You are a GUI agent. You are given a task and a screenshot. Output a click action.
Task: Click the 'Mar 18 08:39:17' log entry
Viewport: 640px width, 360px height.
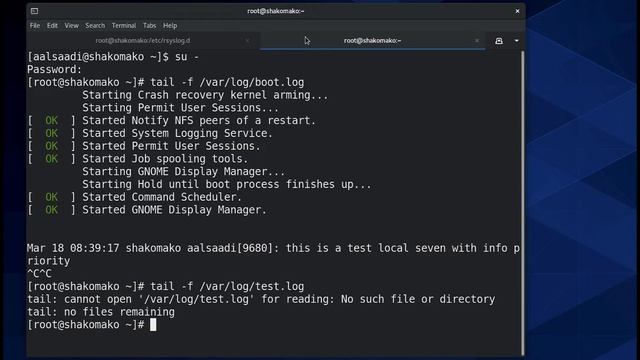point(273,254)
